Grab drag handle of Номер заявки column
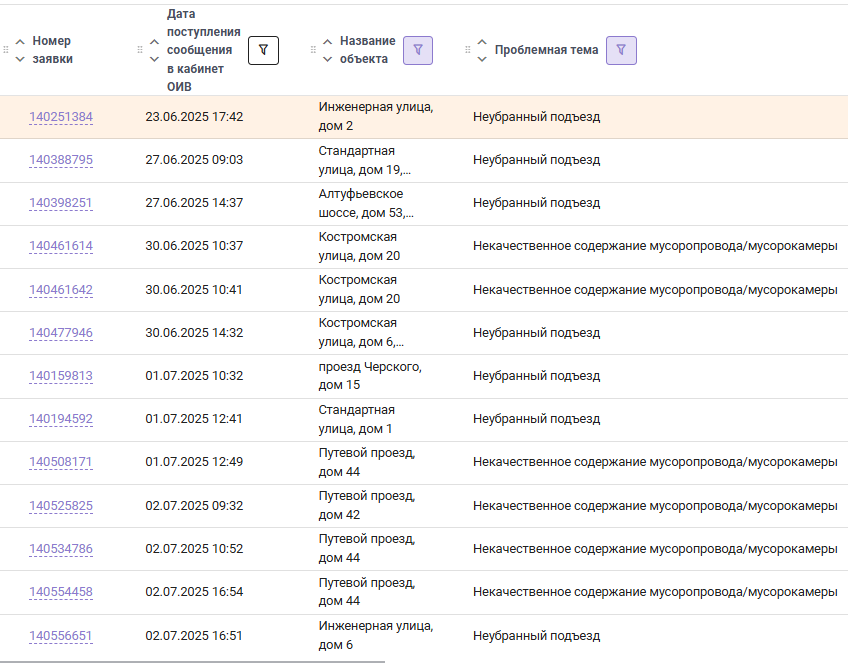Image resolution: width=848 pixels, height=670 pixels. (x=6, y=50)
